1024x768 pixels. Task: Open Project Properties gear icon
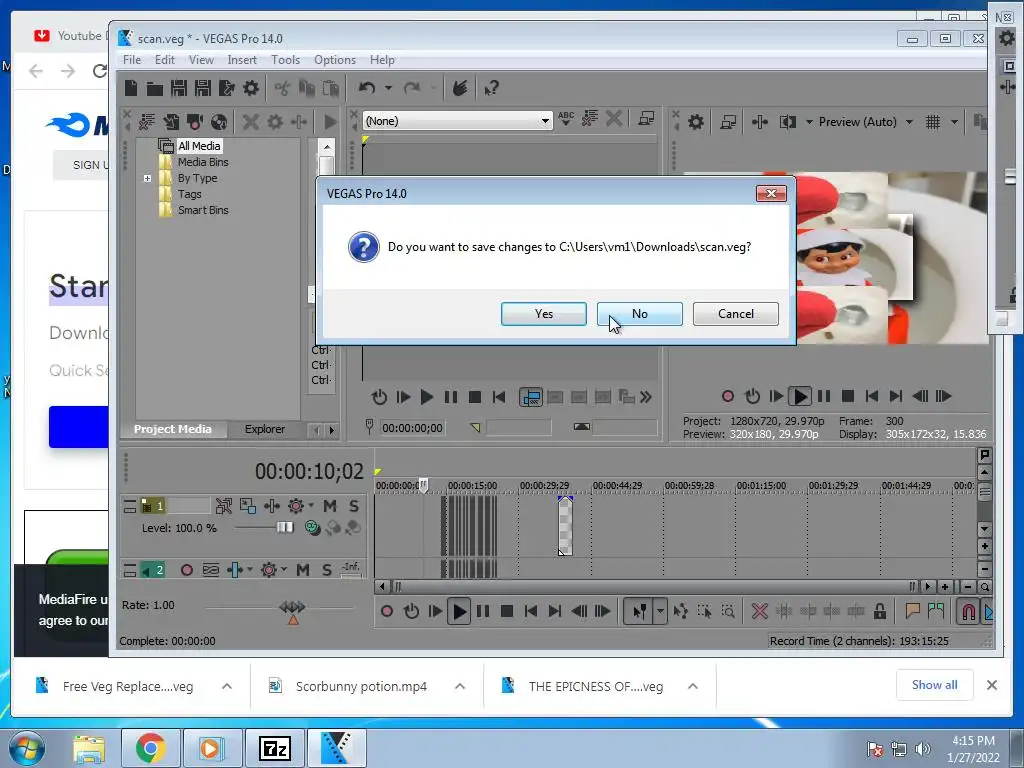click(251, 88)
